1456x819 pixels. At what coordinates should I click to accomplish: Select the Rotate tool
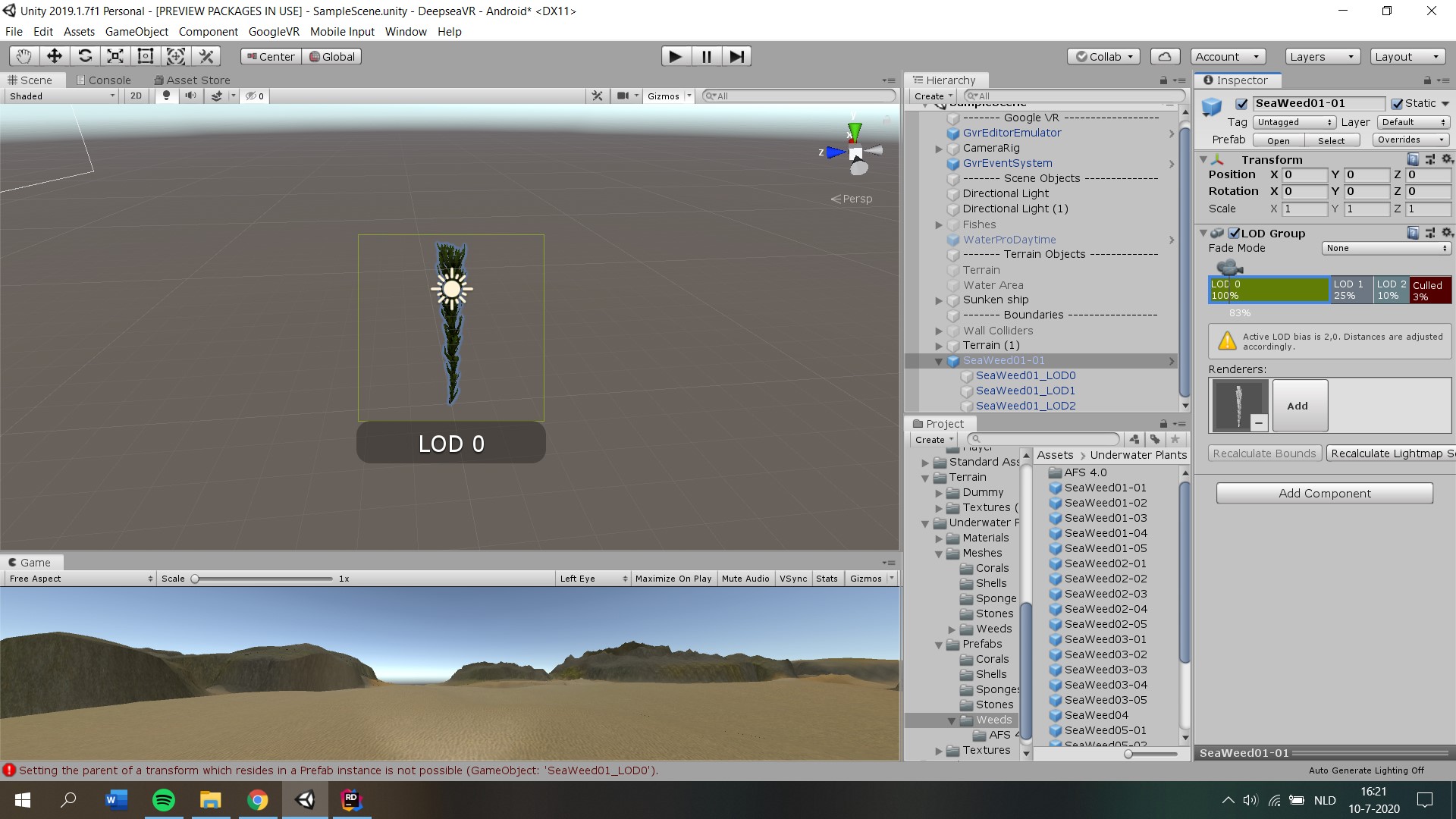(85, 56)
